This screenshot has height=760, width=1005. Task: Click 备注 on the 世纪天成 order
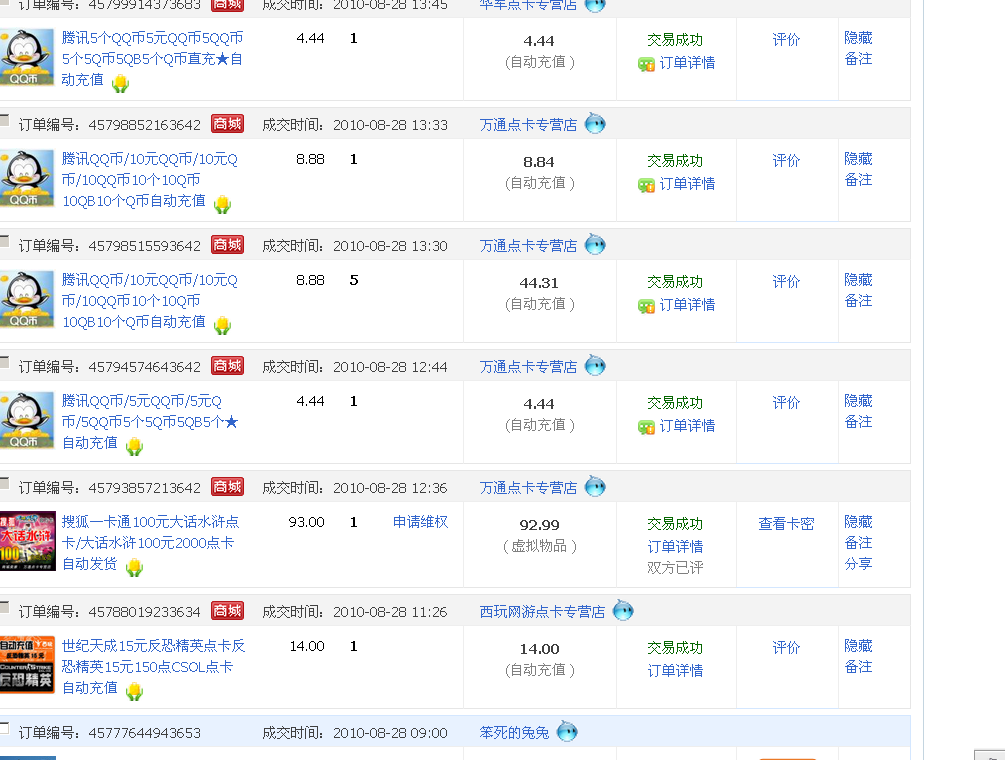point(858,667)
